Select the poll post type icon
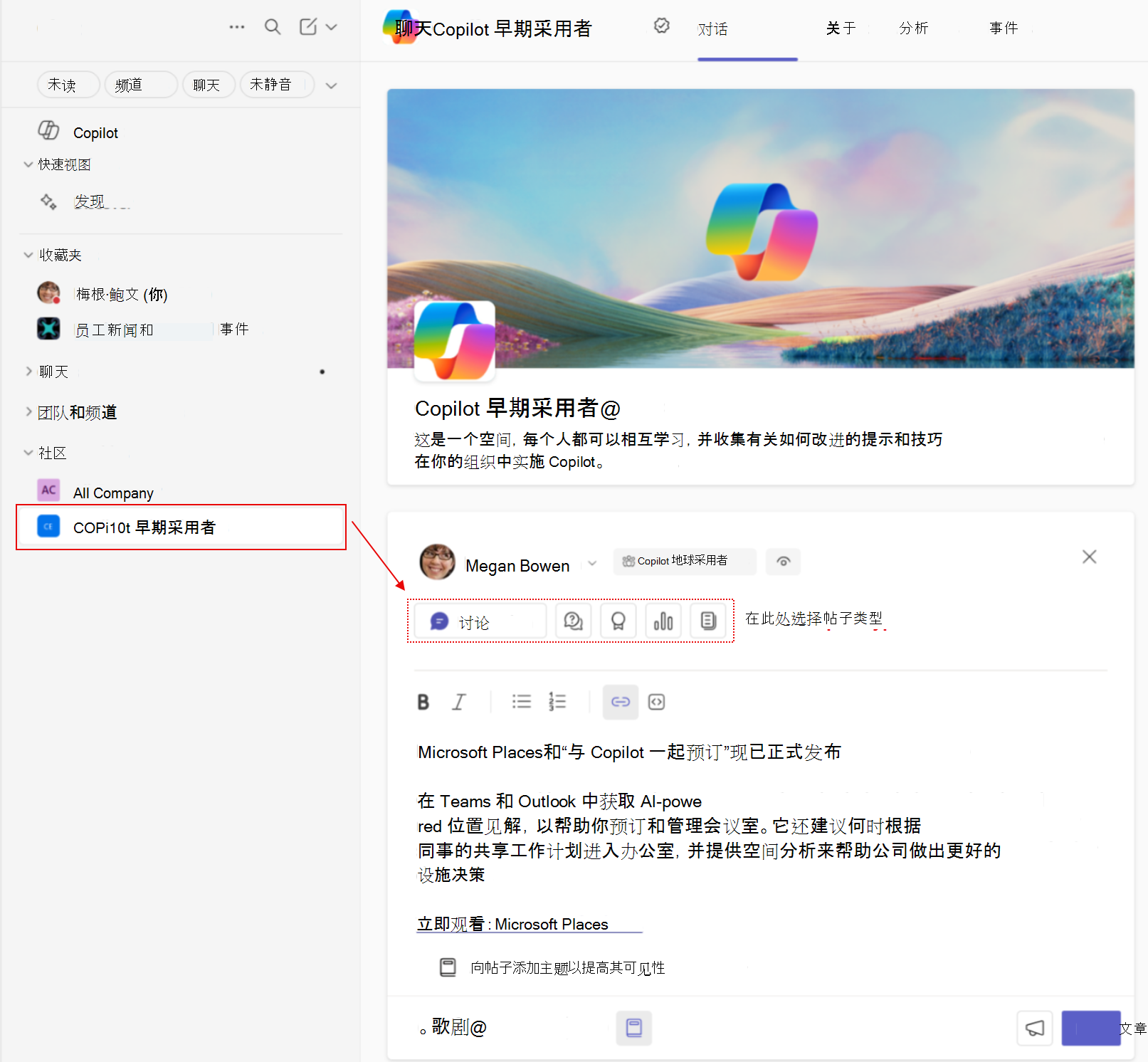The height and width of the screenshot is (1062, 1148). [663, 621]
